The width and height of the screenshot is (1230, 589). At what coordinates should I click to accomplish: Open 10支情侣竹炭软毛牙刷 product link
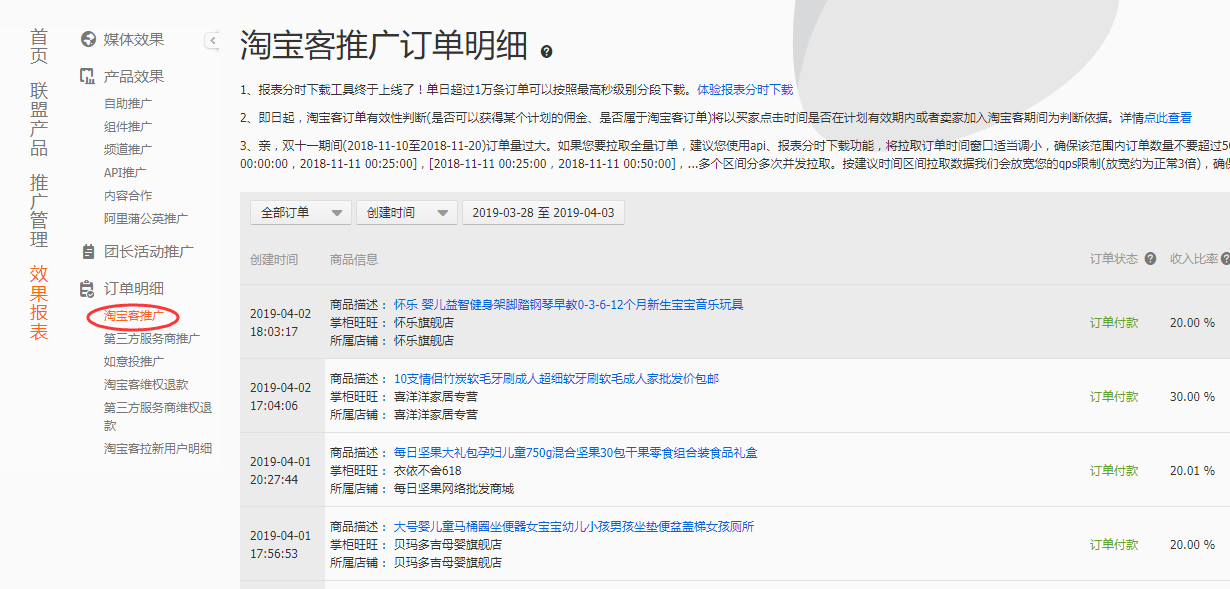click(556, 378)
